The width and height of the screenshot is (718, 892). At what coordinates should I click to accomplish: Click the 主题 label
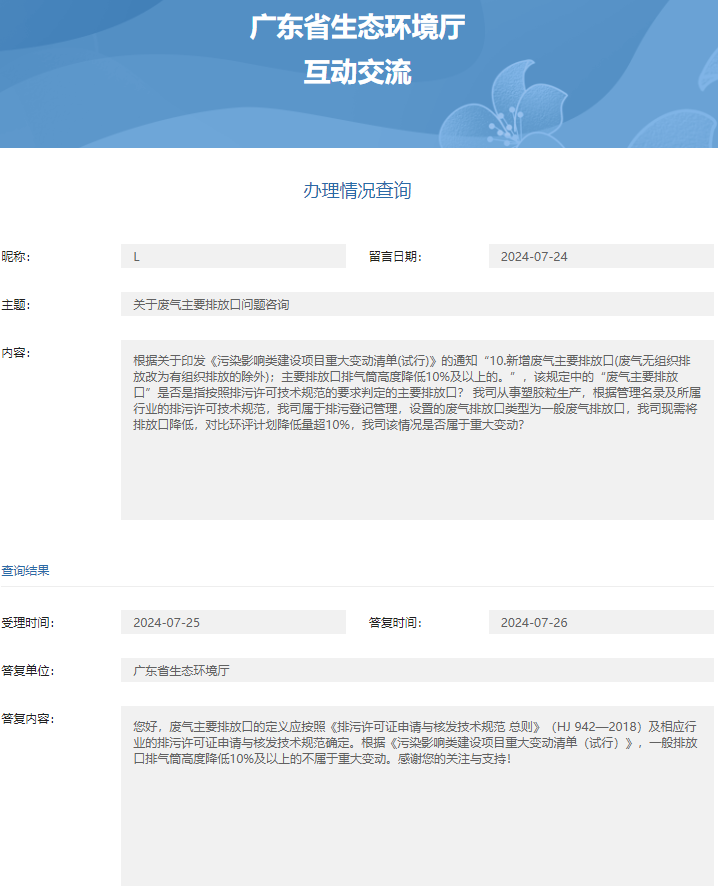point(16,304)
